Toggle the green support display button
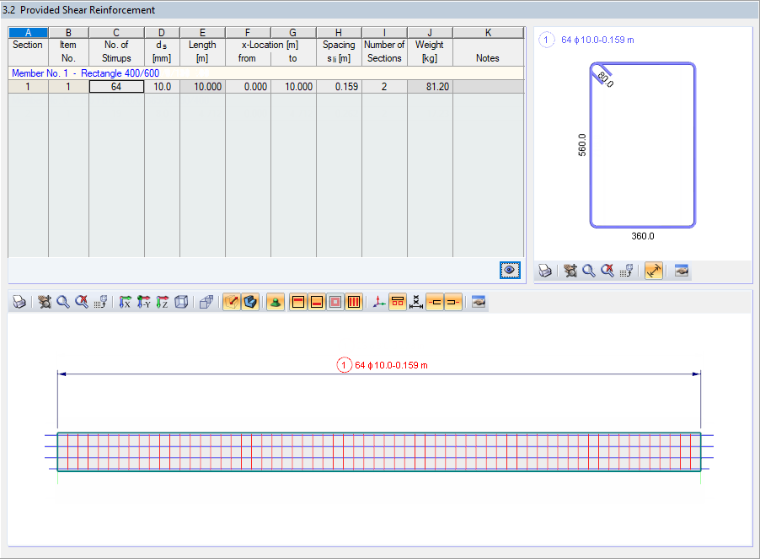Screen dimensions: 760x559 [275, 302]
